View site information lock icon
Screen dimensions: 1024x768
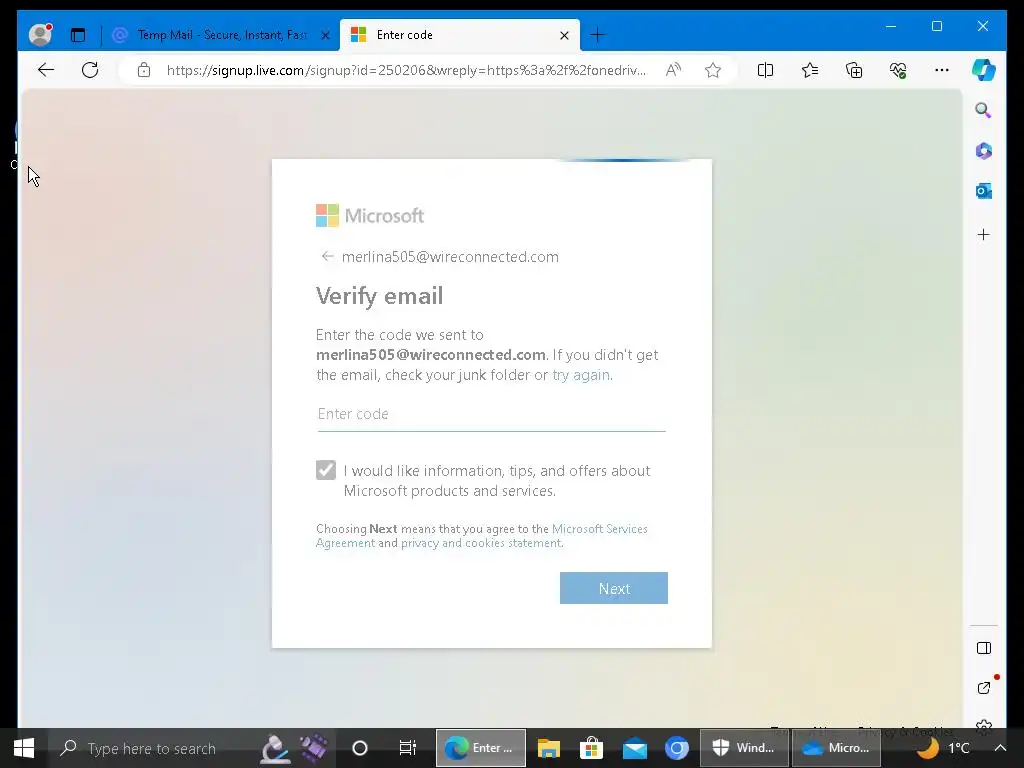[144, 70]
